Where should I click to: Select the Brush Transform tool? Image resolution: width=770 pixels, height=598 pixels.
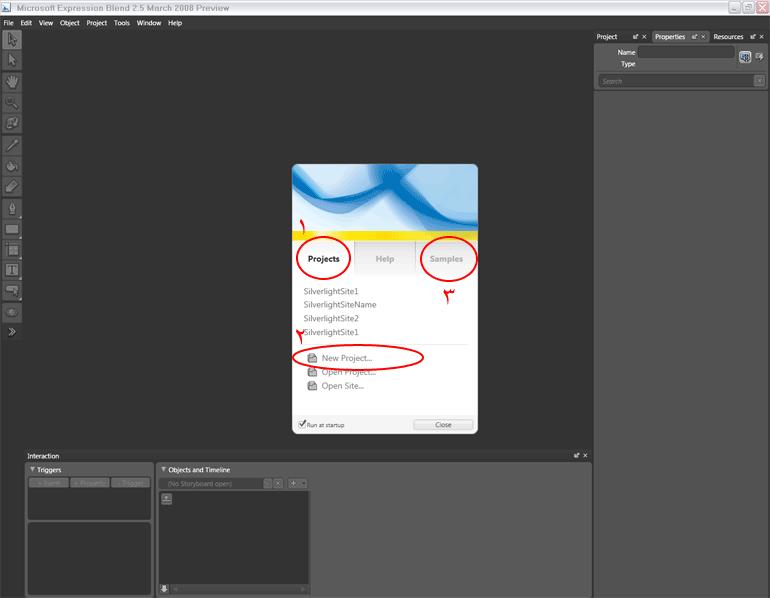coord(12,187)
